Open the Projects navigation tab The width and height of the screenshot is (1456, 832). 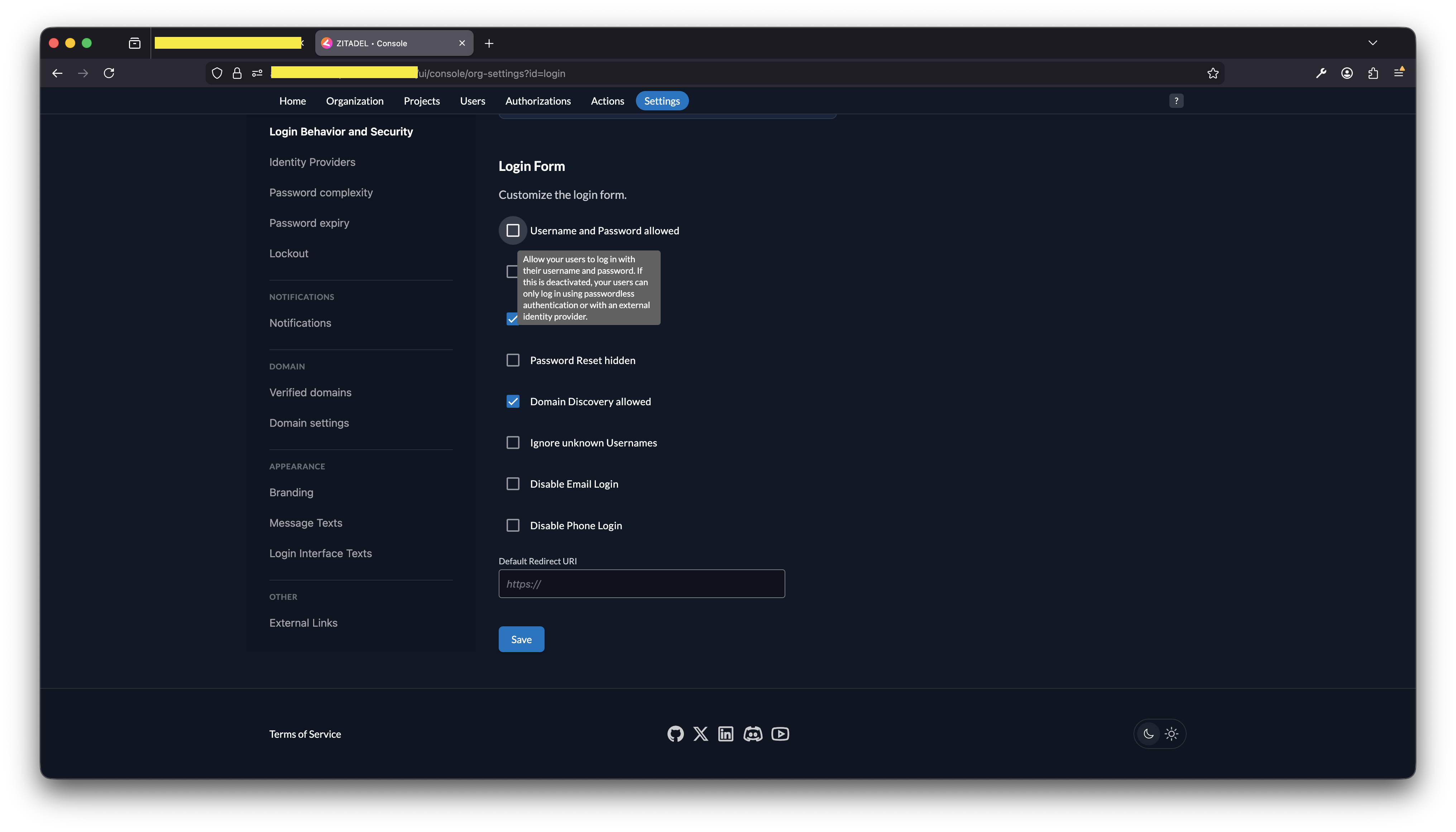coord(422,101)
